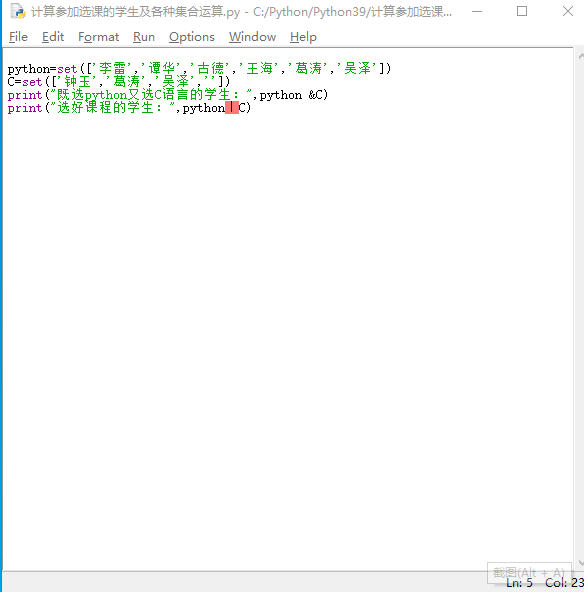584x592 pixels.
Task: Click the string '既选python又选C语言的学生：'
Action: pos(151,95)
